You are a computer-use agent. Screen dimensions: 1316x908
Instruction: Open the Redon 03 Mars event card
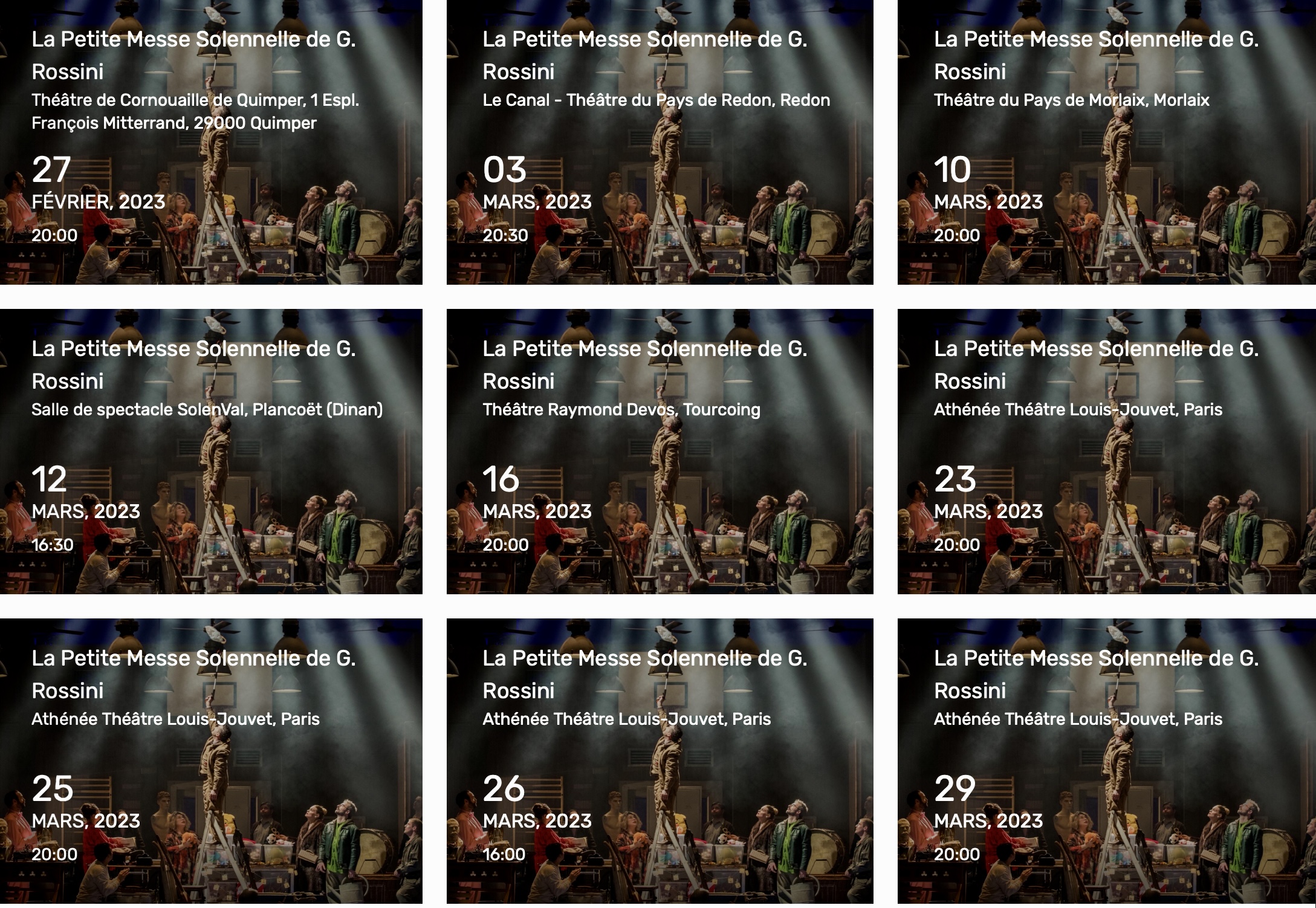click(x=660, y=142)
